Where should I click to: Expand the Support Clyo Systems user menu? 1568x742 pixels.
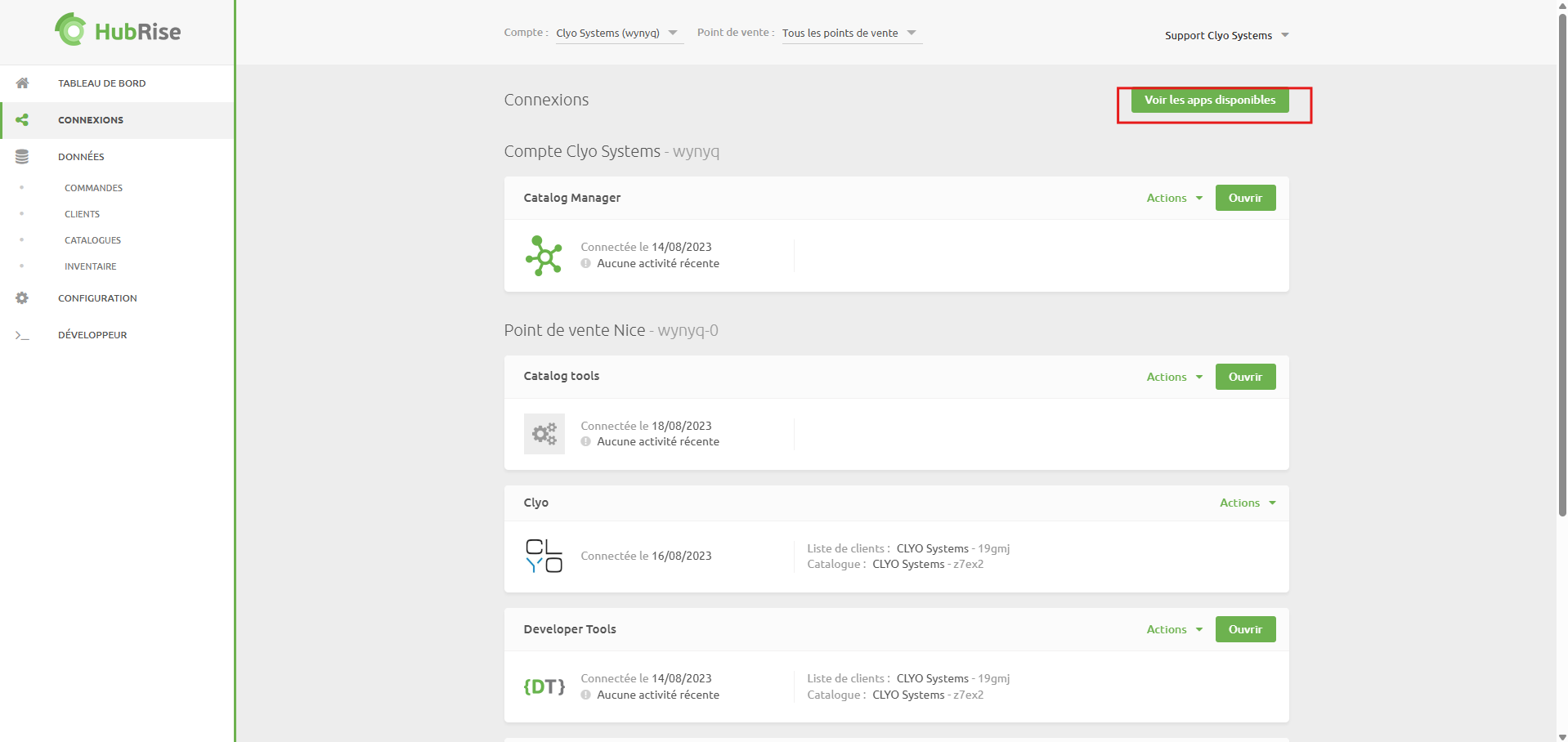tap(1226, 35)
